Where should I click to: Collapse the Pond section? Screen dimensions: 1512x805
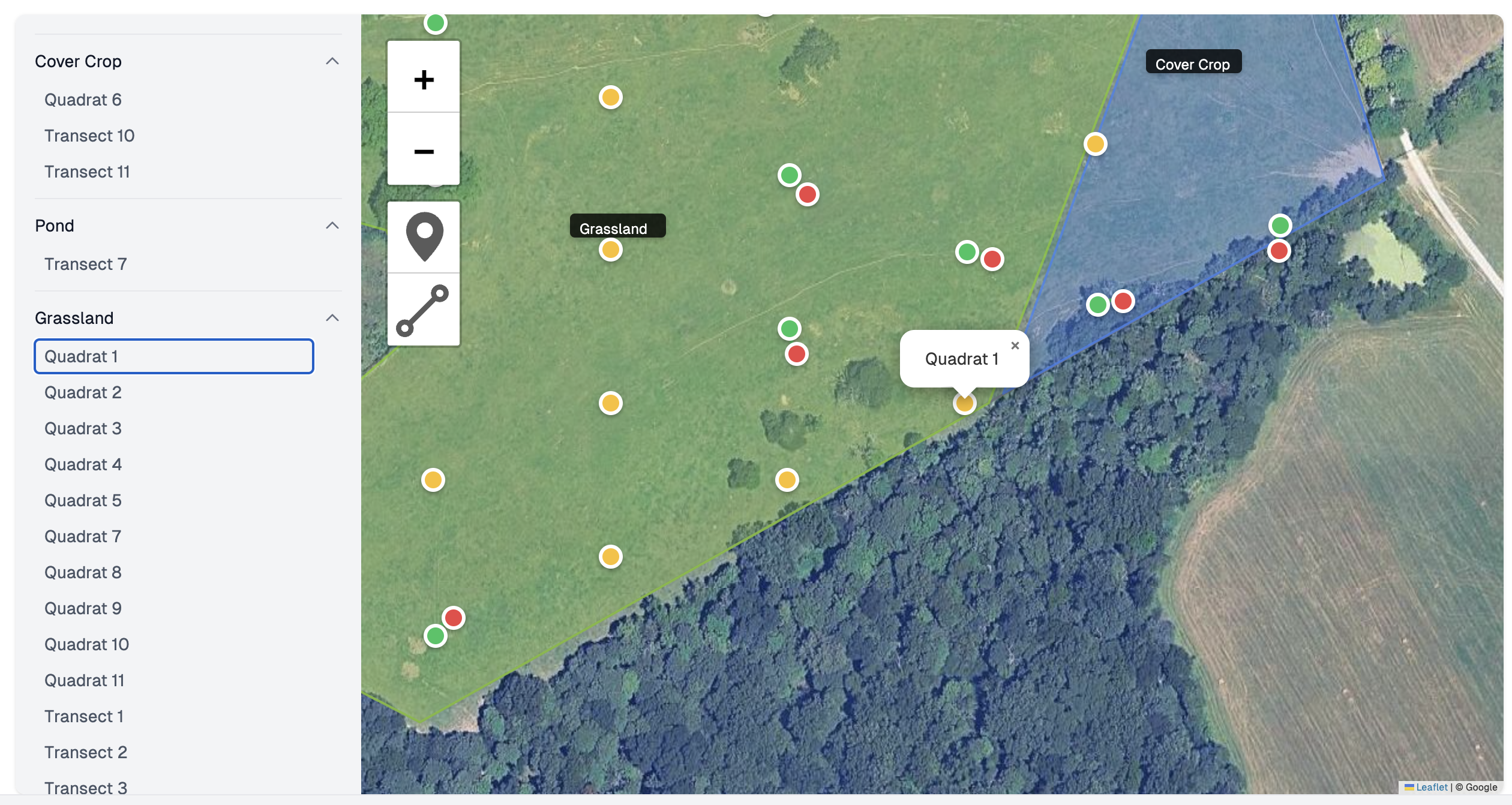[332, 226]
